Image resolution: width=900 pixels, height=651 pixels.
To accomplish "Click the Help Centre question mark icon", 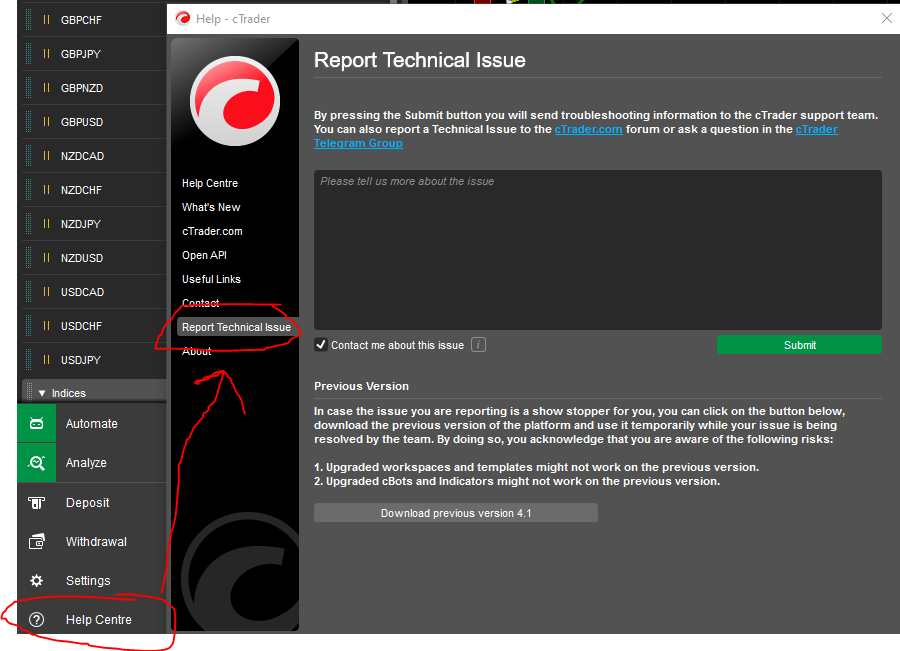I will tap(37, 619).
